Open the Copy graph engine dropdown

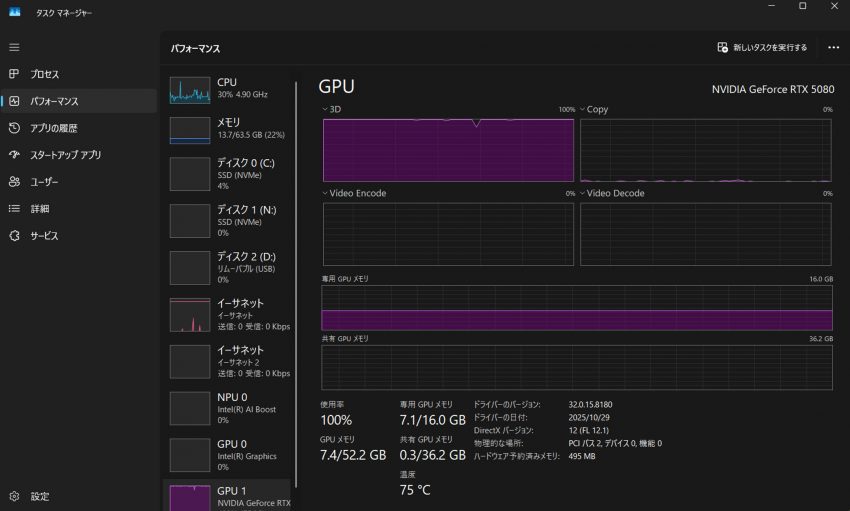(583, 109)
